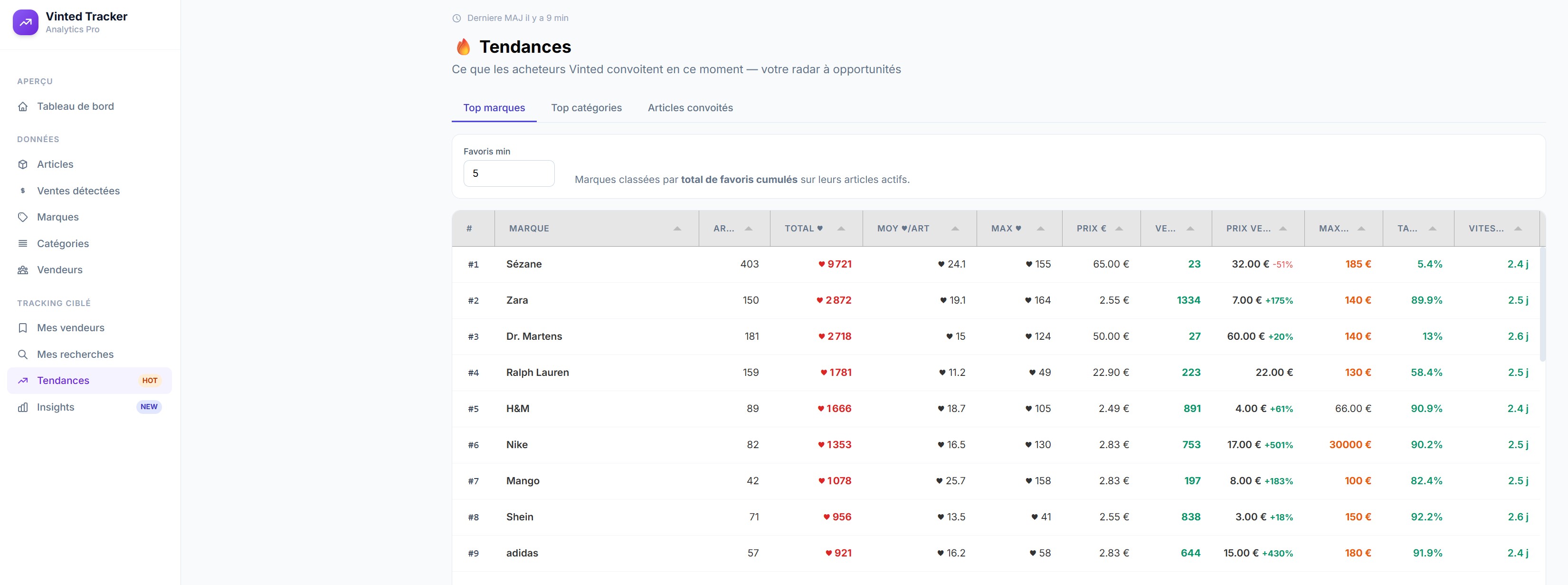Viewport: 1568px width, 585px height.
Task: Click the heart icon next to Zara 2872
Action: click(x=819, y=300)
